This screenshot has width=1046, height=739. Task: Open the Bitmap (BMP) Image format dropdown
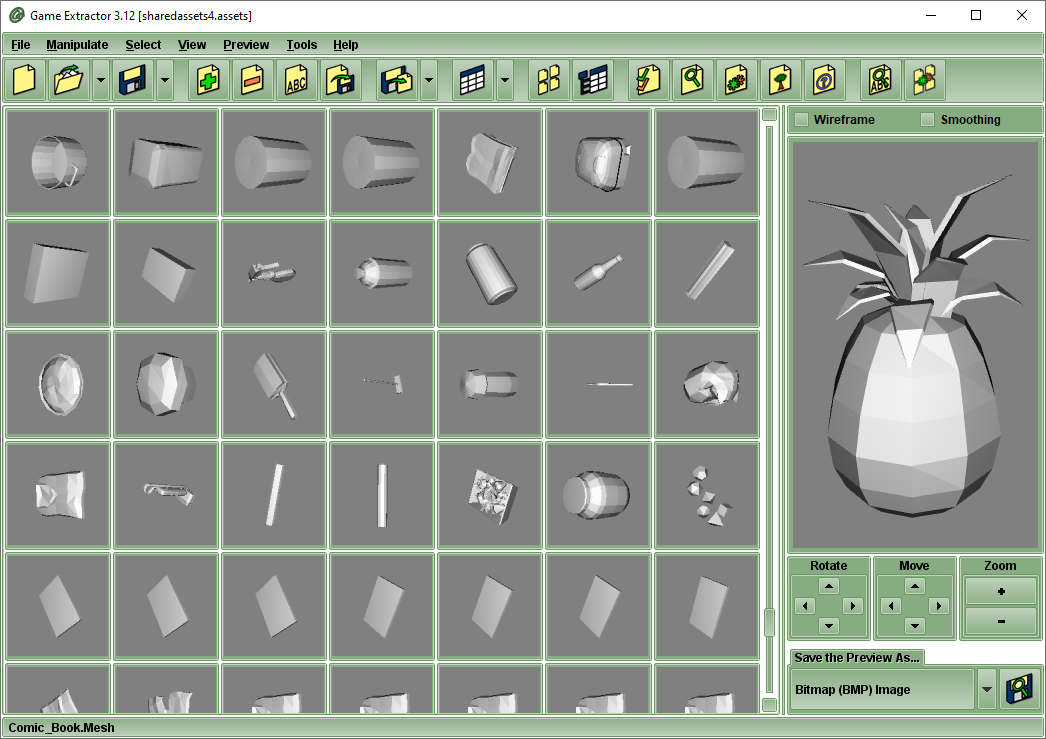(986, 689)
